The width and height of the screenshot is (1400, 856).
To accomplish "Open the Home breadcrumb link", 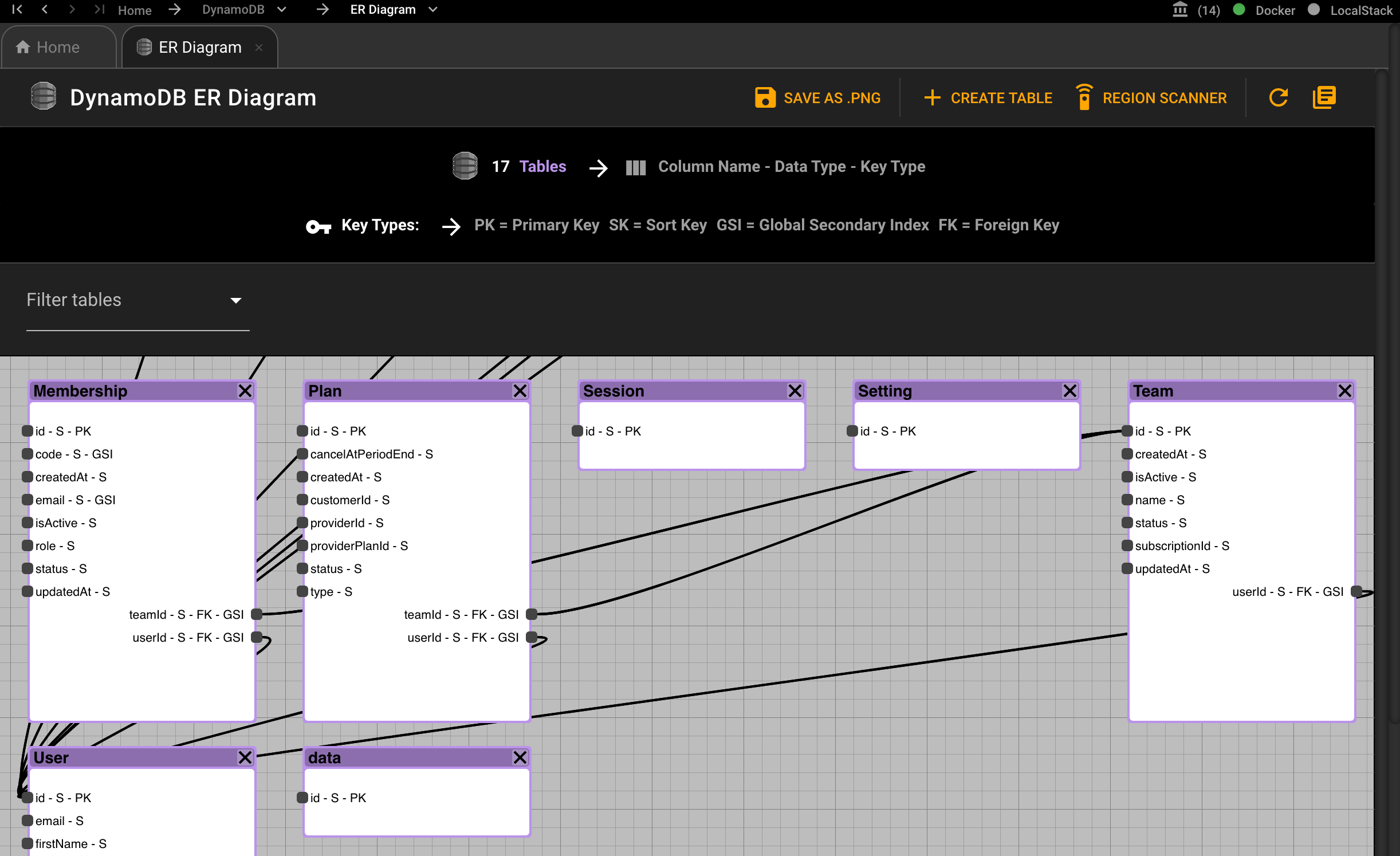I will pos(135,10).
